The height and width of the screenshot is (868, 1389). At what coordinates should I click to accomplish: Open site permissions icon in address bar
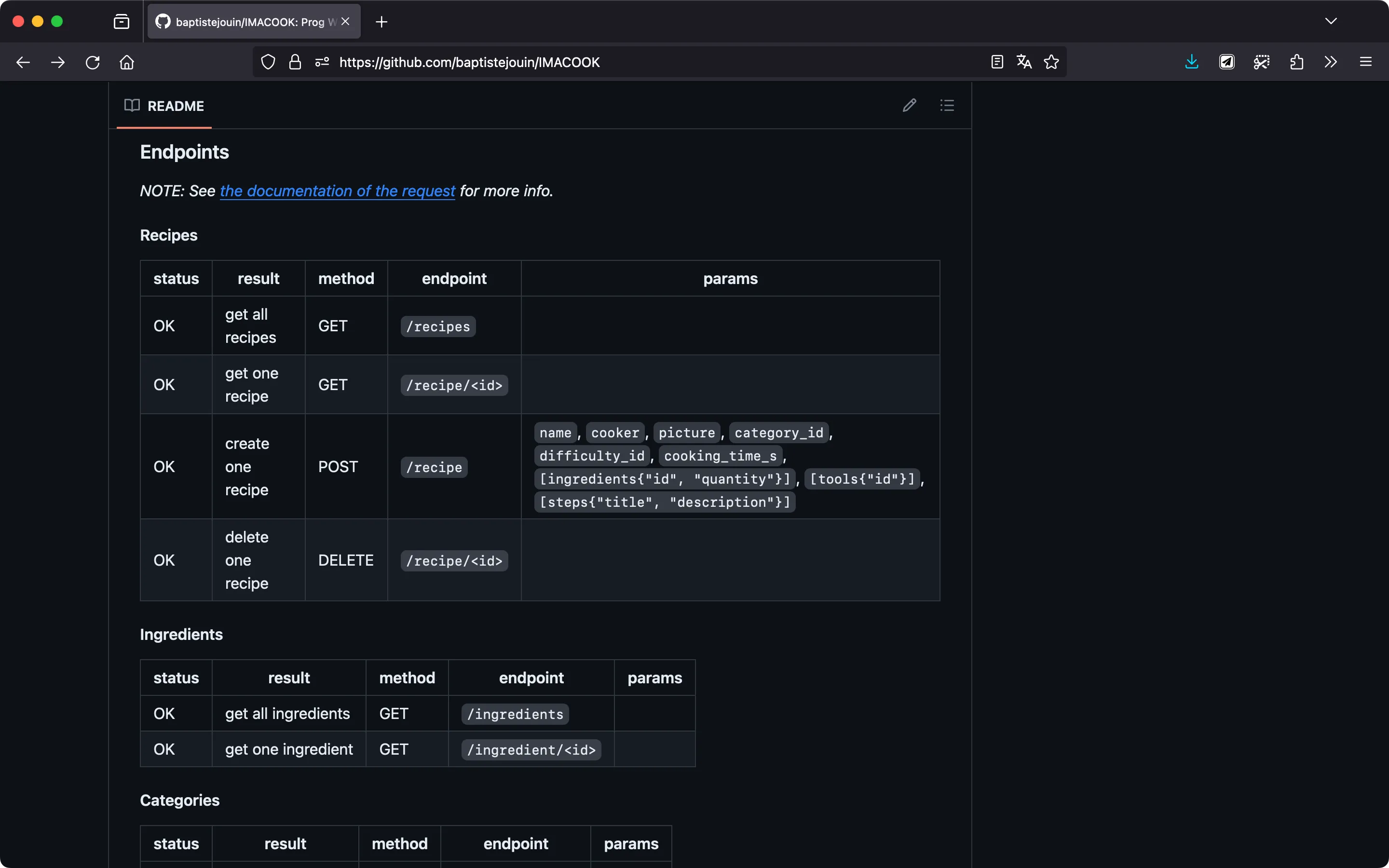[x=322, y=62]
